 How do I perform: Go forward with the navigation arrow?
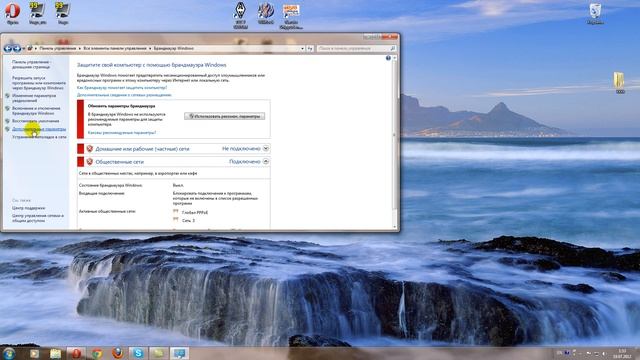17,49
